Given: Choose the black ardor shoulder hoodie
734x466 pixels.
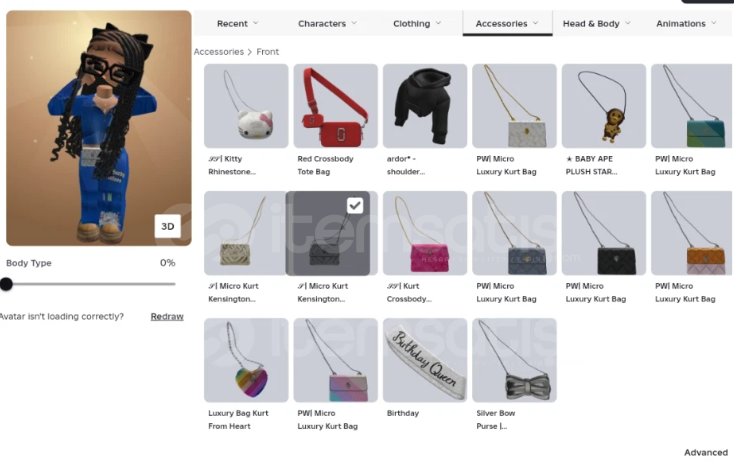Looking at the screenshot, I should (x=425, y=106).
